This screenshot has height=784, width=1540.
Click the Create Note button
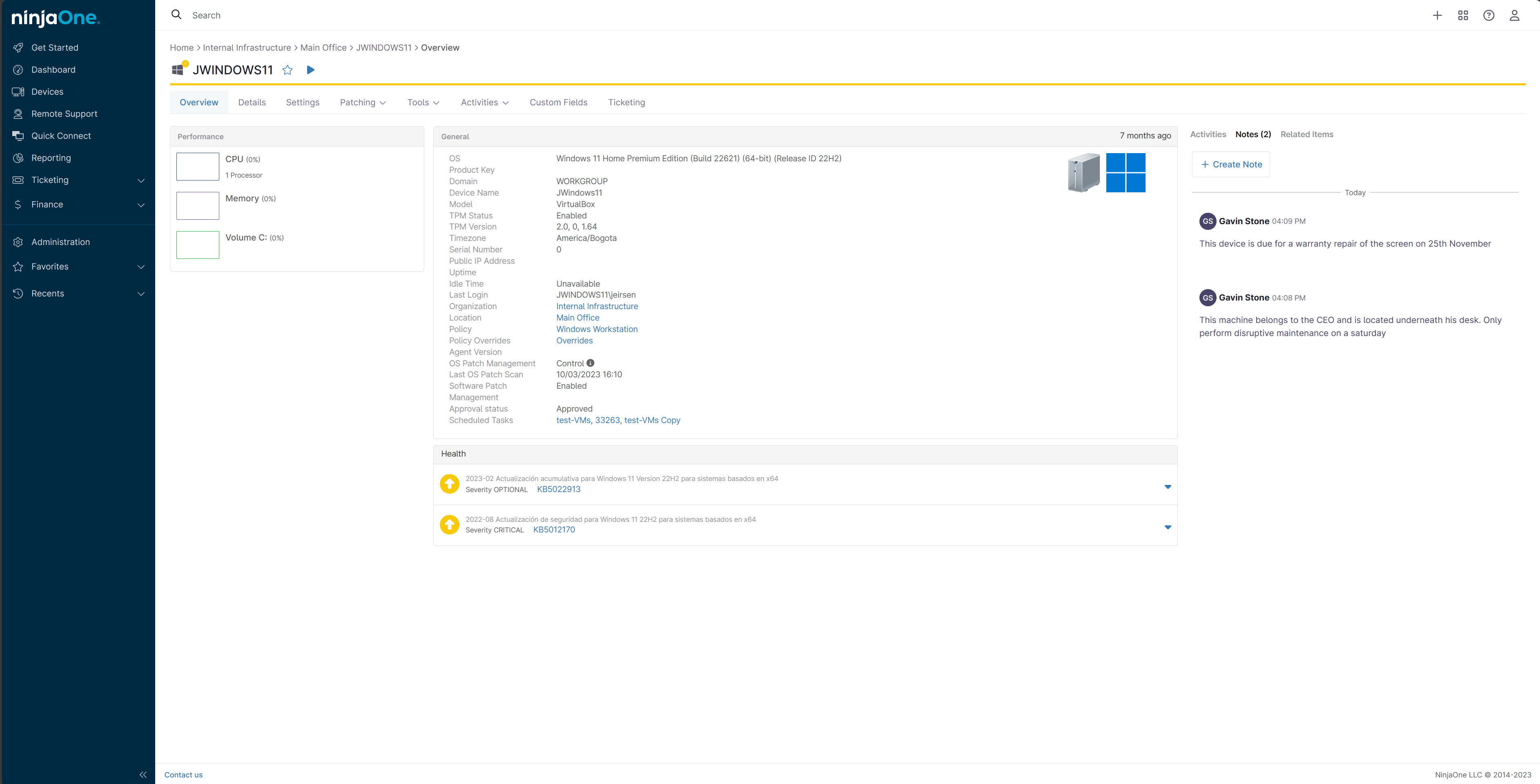tap(1231, 164)
